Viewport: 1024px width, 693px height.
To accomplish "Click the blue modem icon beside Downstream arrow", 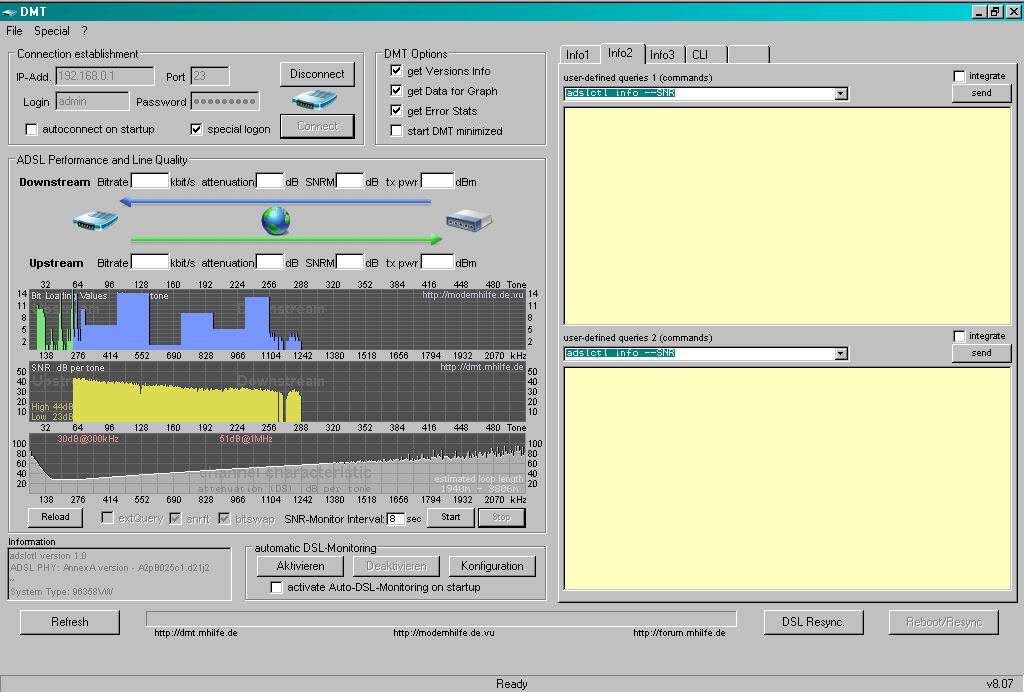I will (95, 220).
